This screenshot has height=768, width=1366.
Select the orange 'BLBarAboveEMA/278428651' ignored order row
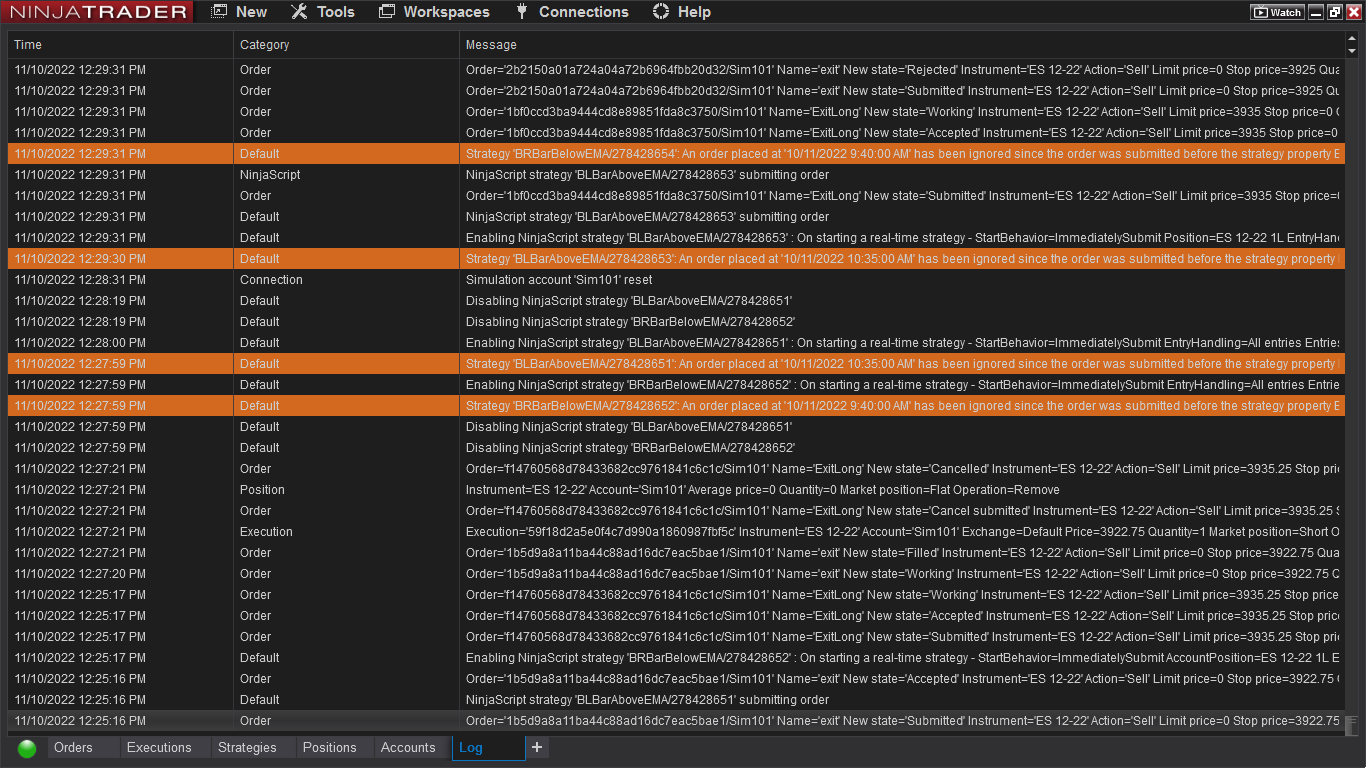676,364
